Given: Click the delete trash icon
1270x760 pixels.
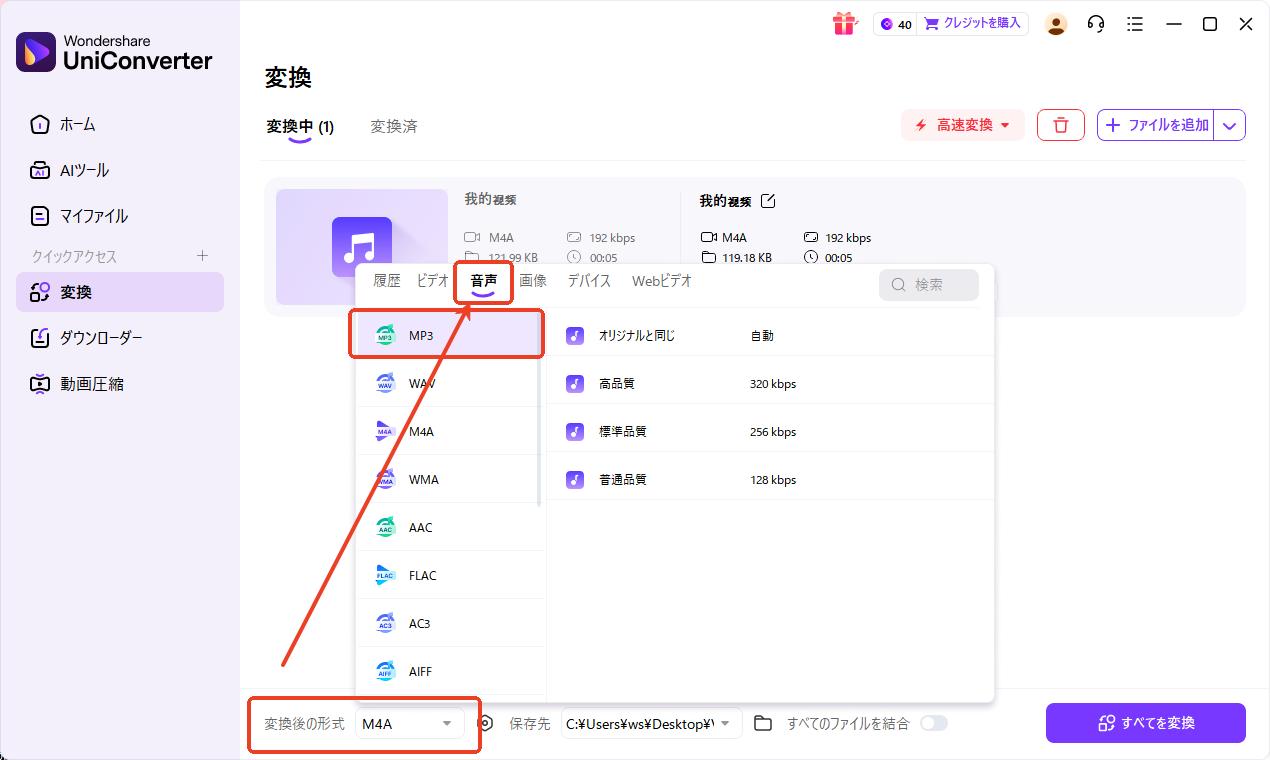Looking at the screenshot, I should 1060,124.
